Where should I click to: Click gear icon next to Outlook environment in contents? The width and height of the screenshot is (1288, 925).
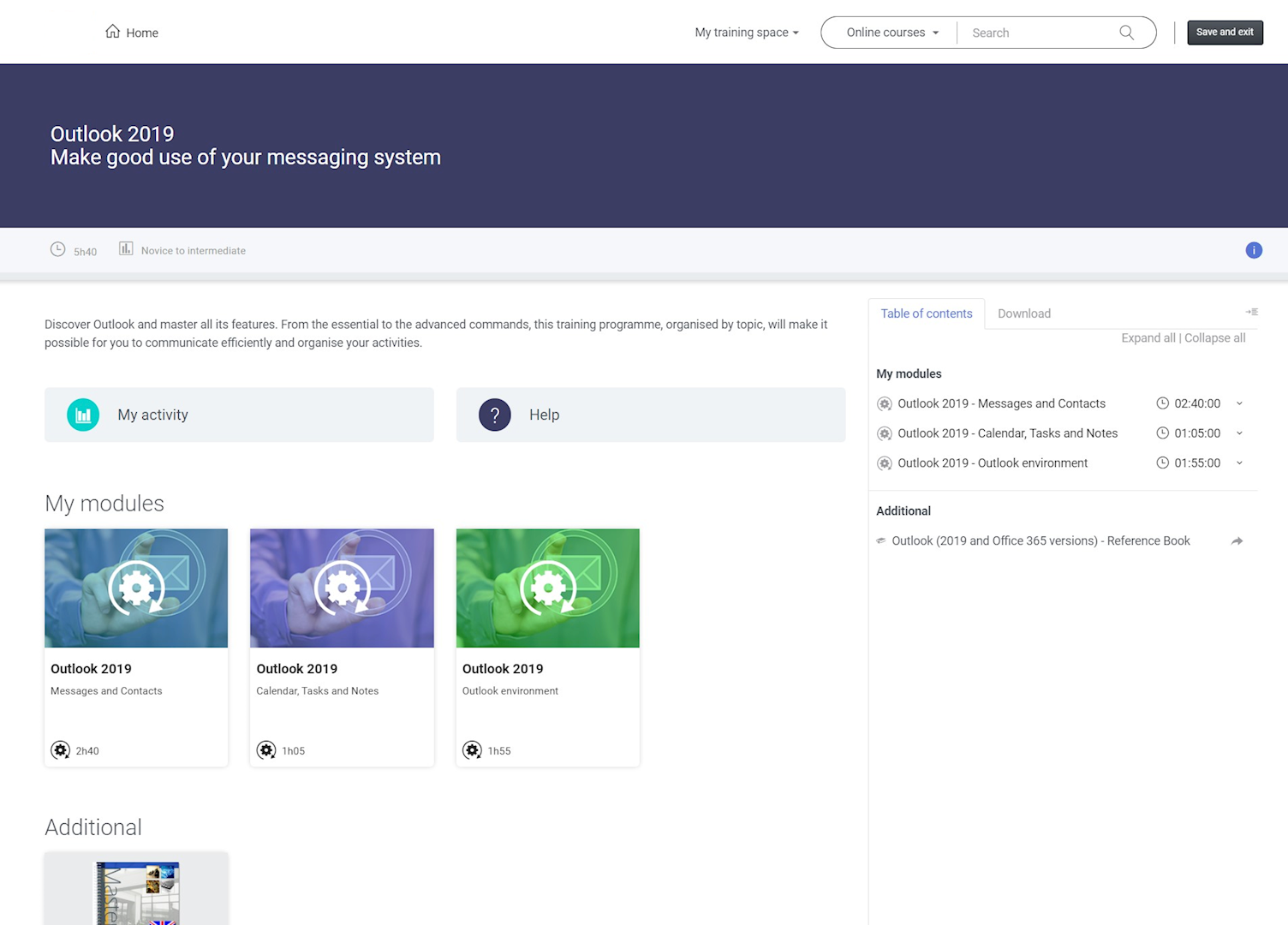[885, 463]
